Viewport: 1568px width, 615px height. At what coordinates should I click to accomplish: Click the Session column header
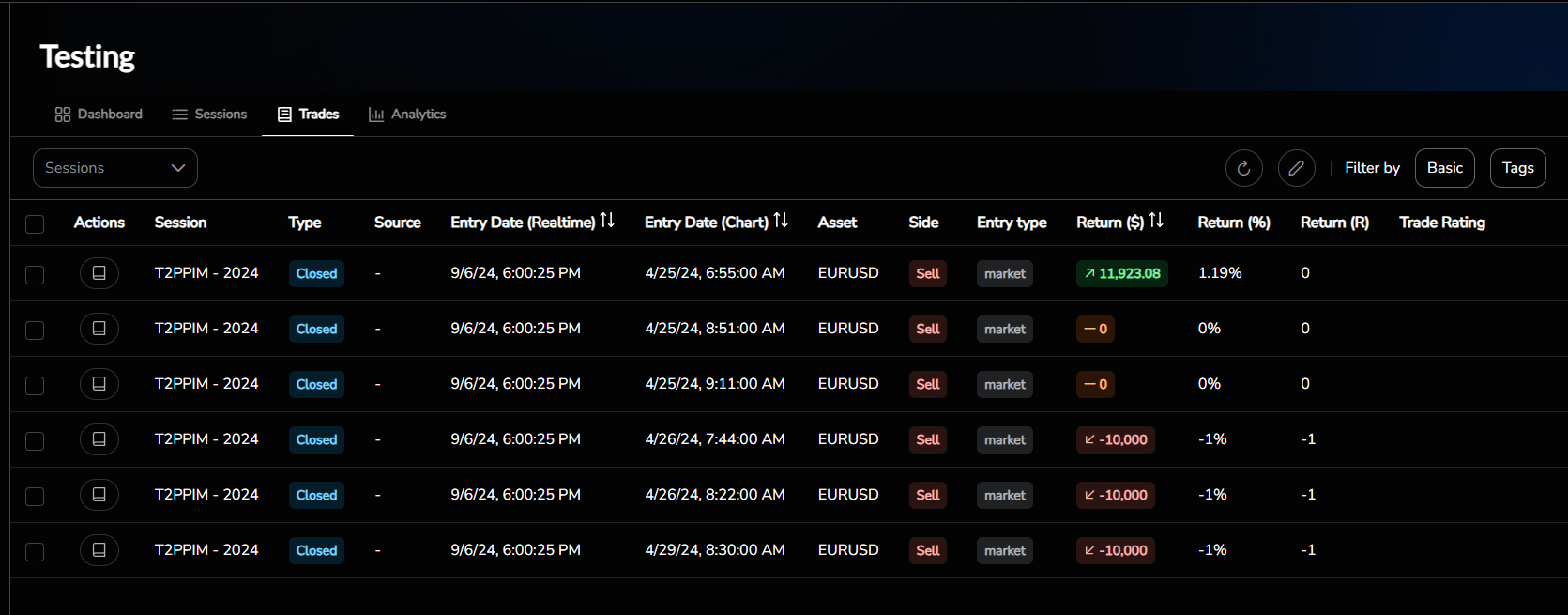point(180,223)
